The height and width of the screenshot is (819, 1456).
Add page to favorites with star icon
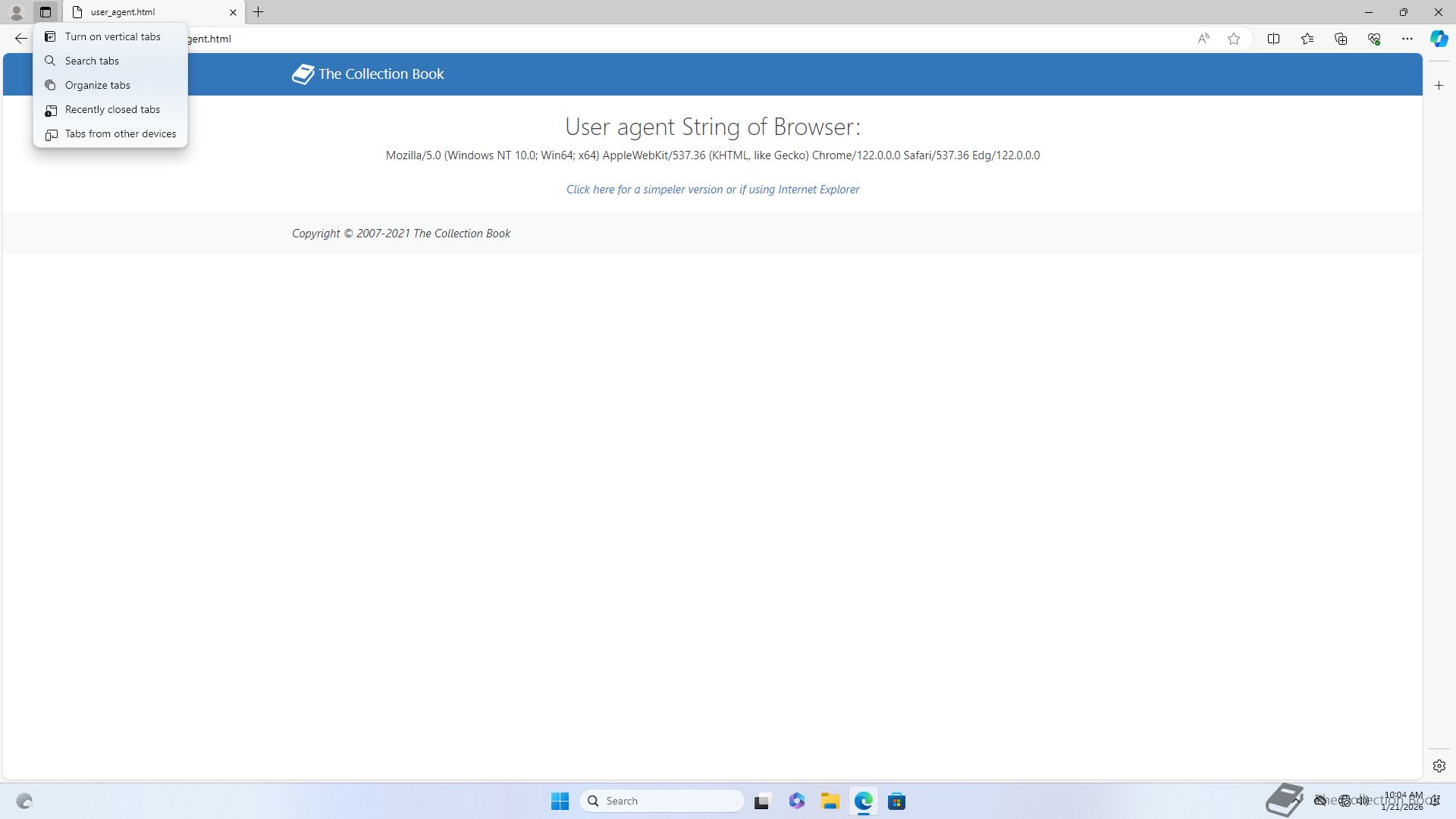[1234, 39]
